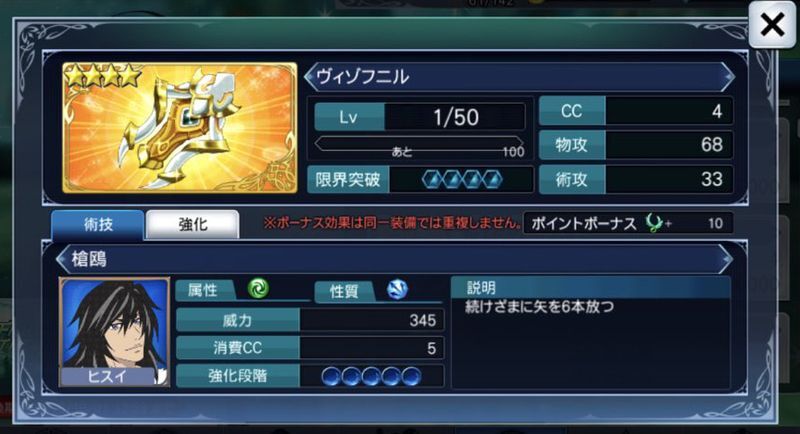Click the ヒスイ character portrait
This screenshot has width=800, height=434.
click(x=114, y=332)
